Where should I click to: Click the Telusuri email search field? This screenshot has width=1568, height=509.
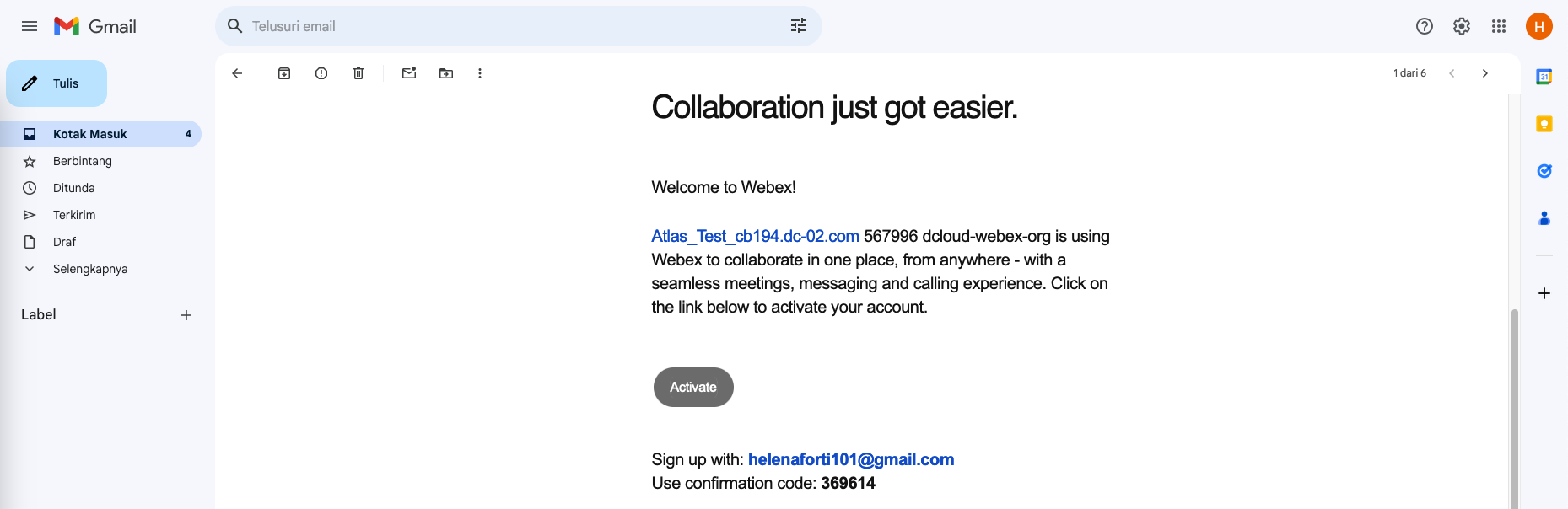coord(506,26)
